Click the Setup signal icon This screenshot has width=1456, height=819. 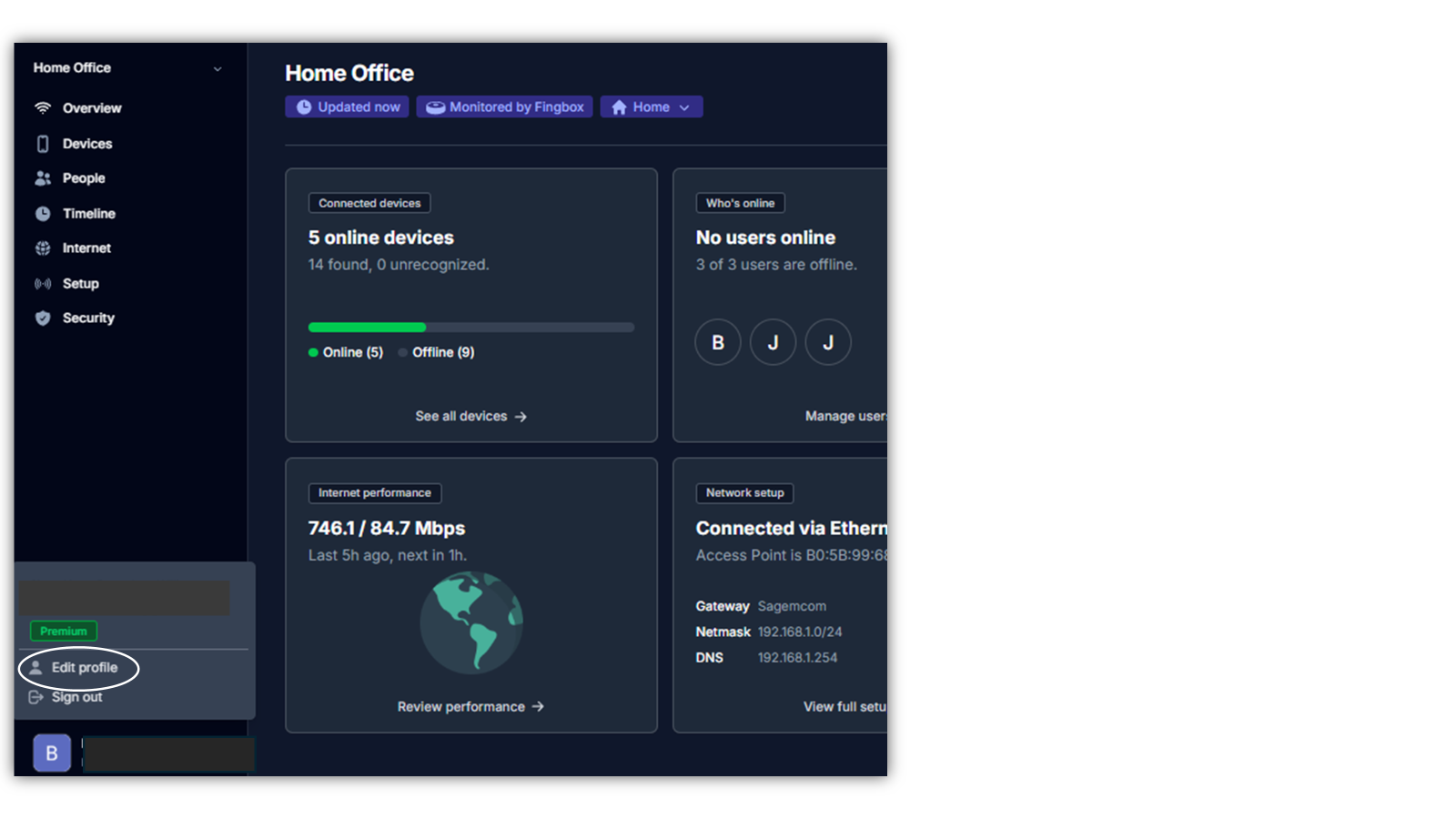point(43,284)
